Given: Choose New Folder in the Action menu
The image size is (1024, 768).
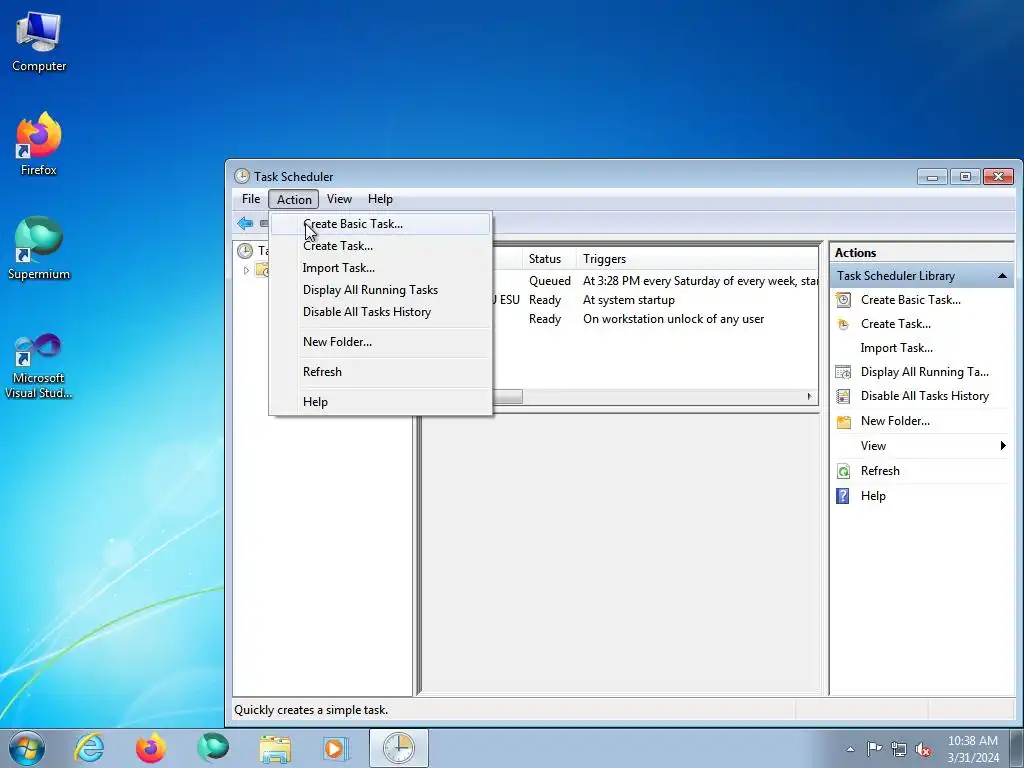Looking at the screenshot, I should [x=380, y=342].
